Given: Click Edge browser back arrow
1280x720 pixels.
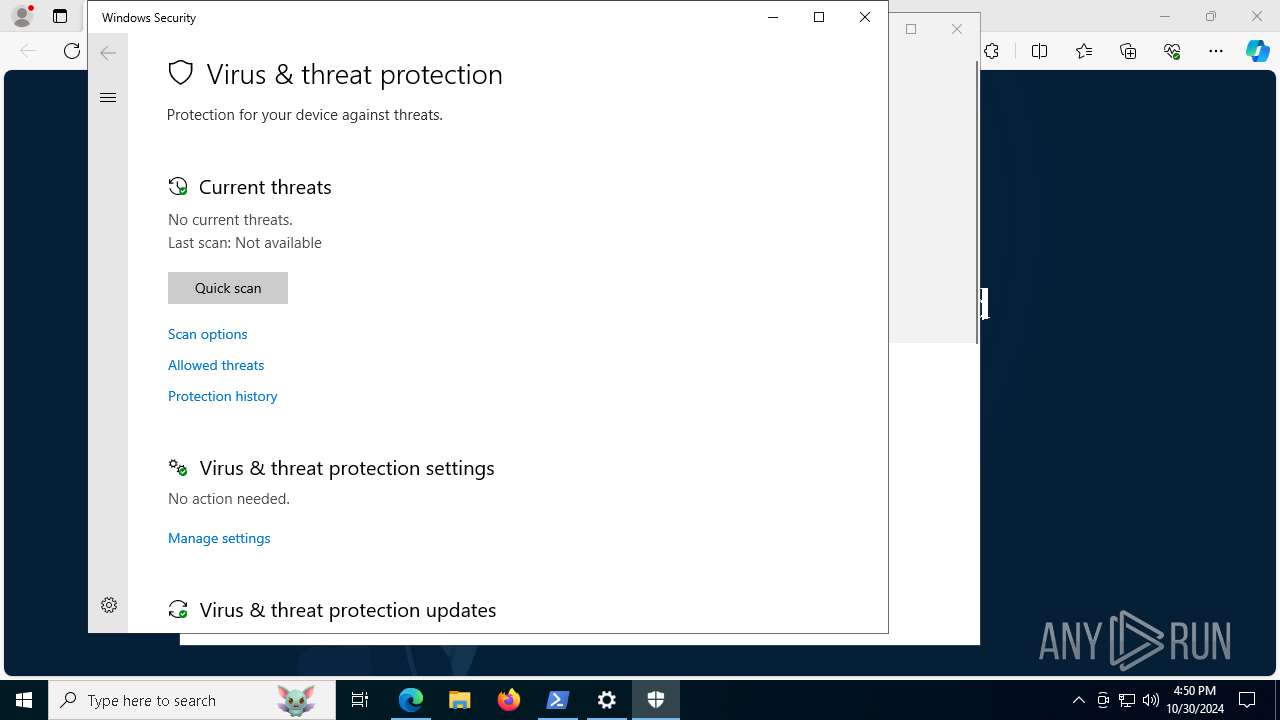Looking at the screenshot, I should coord(28,51).
